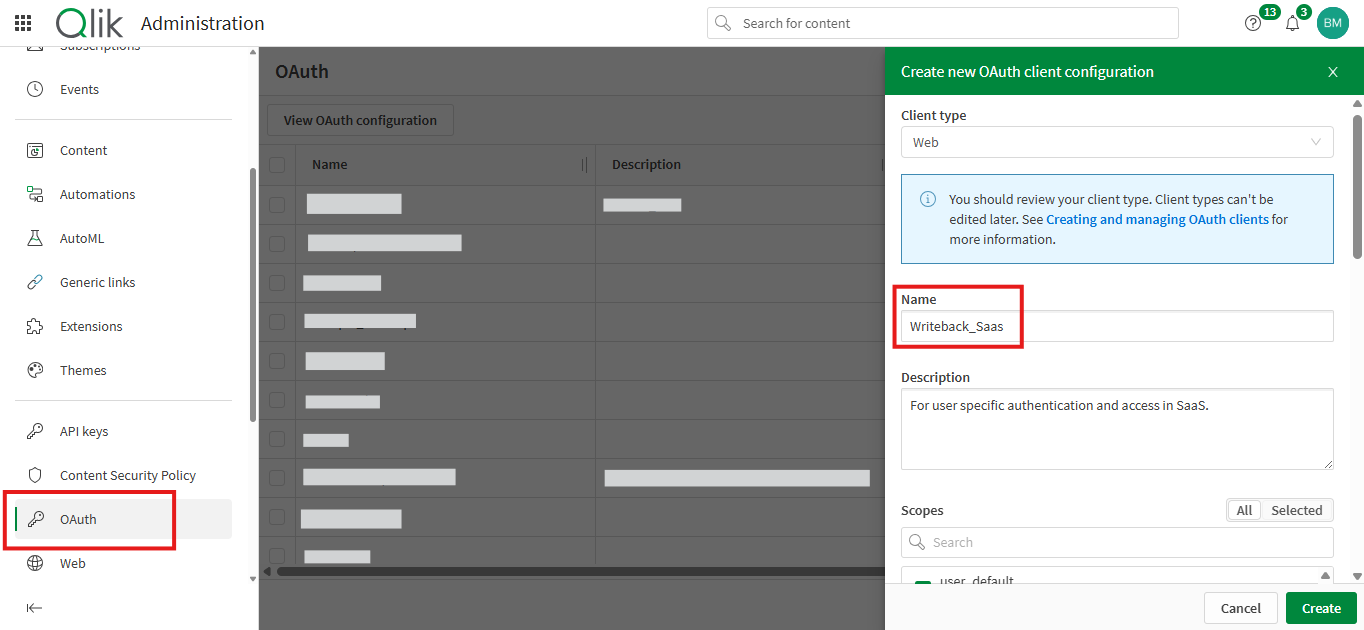Click the Search for content field
The width and height of the screenshot is (1364, 630).
[x=943, y=23]
